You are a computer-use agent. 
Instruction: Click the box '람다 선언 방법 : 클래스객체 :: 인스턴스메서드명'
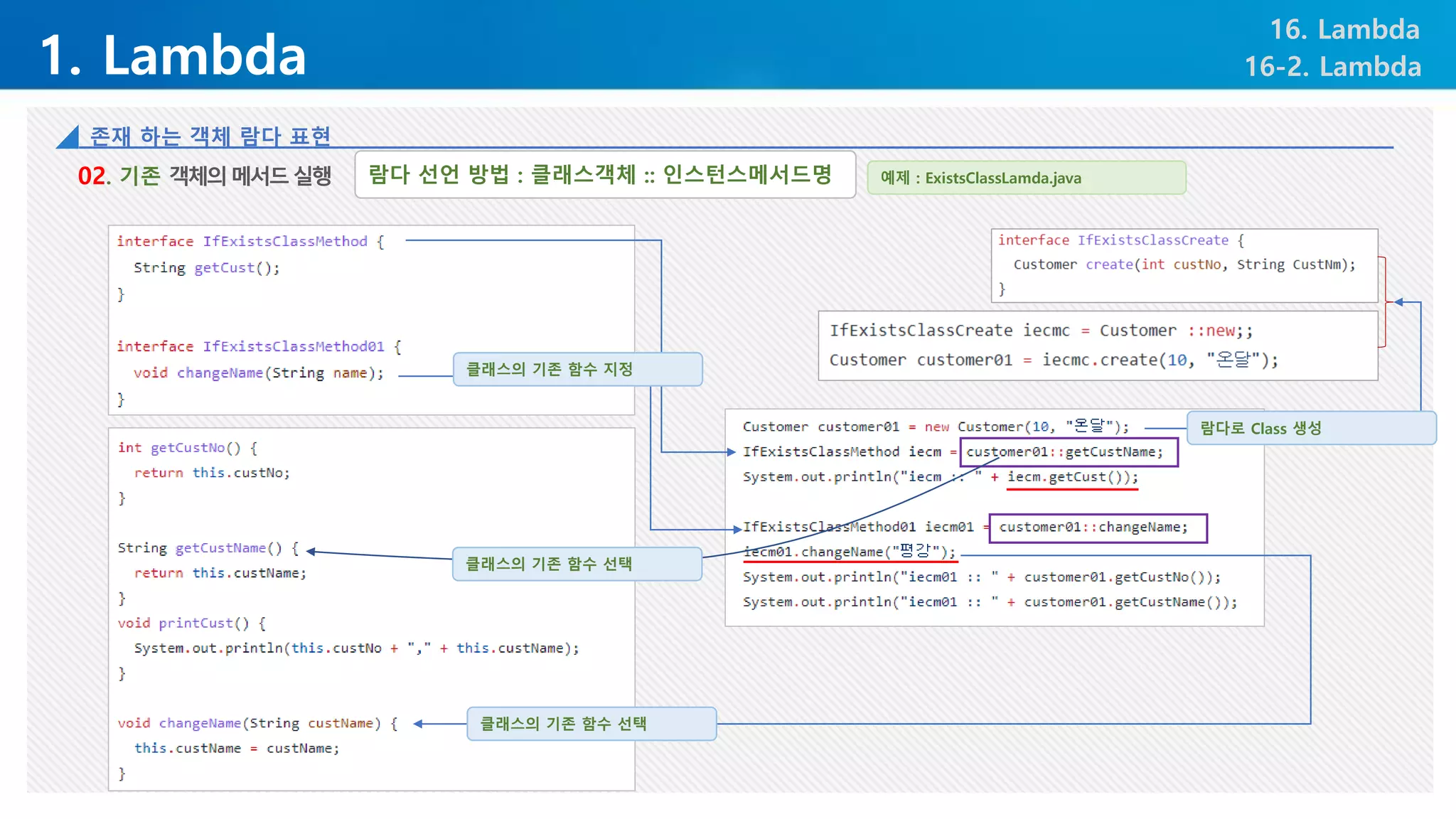[x=605, y=174]
